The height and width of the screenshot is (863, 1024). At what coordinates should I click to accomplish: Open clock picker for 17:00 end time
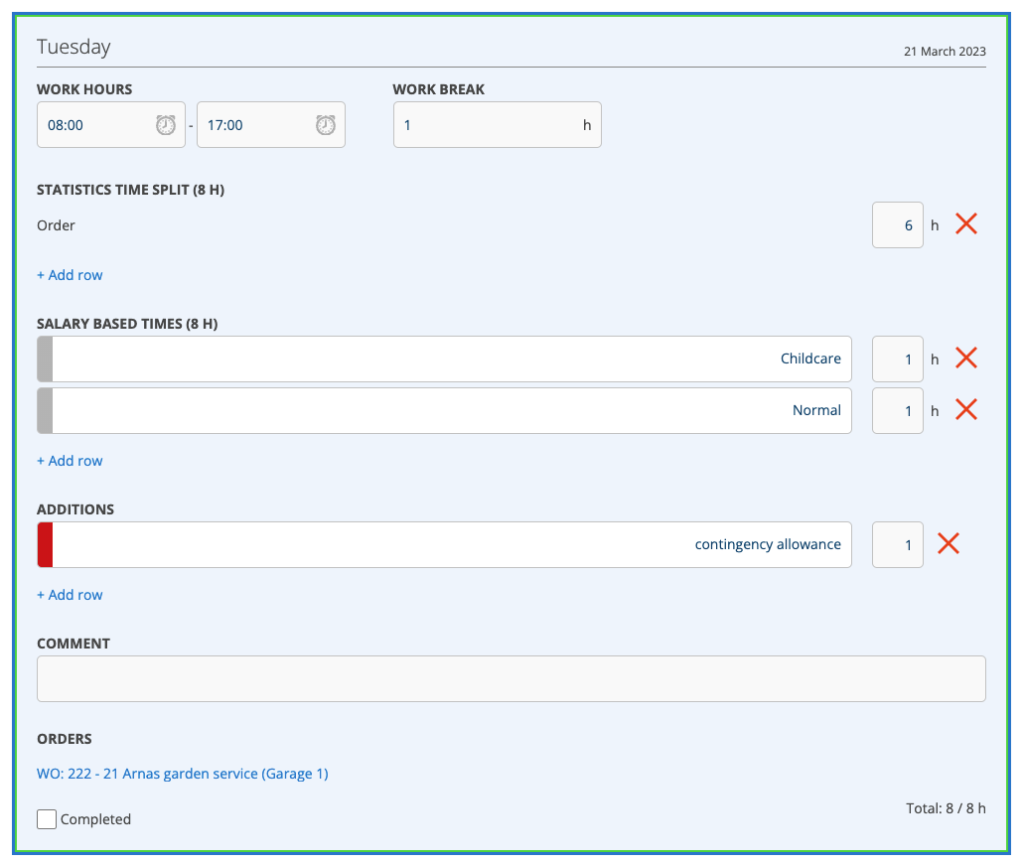[325, 125]
